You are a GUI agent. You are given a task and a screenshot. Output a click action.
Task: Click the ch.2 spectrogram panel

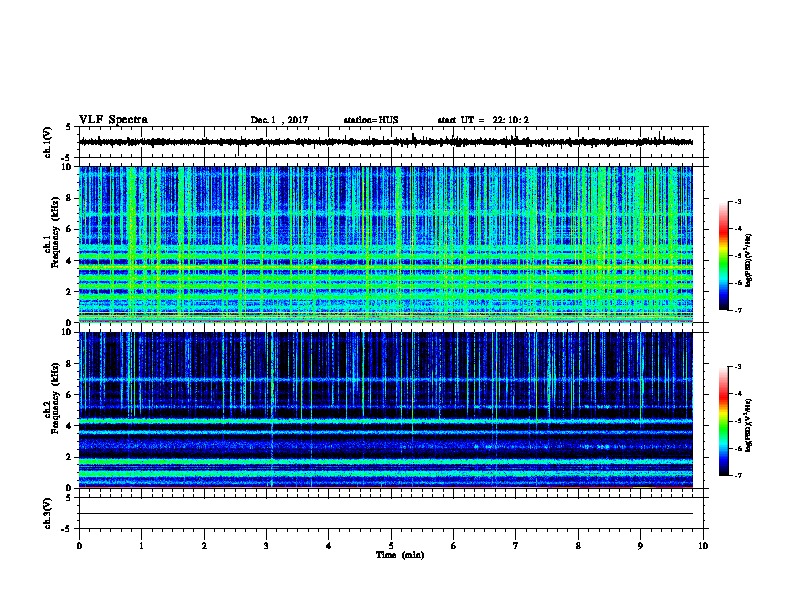pos(386,410)
